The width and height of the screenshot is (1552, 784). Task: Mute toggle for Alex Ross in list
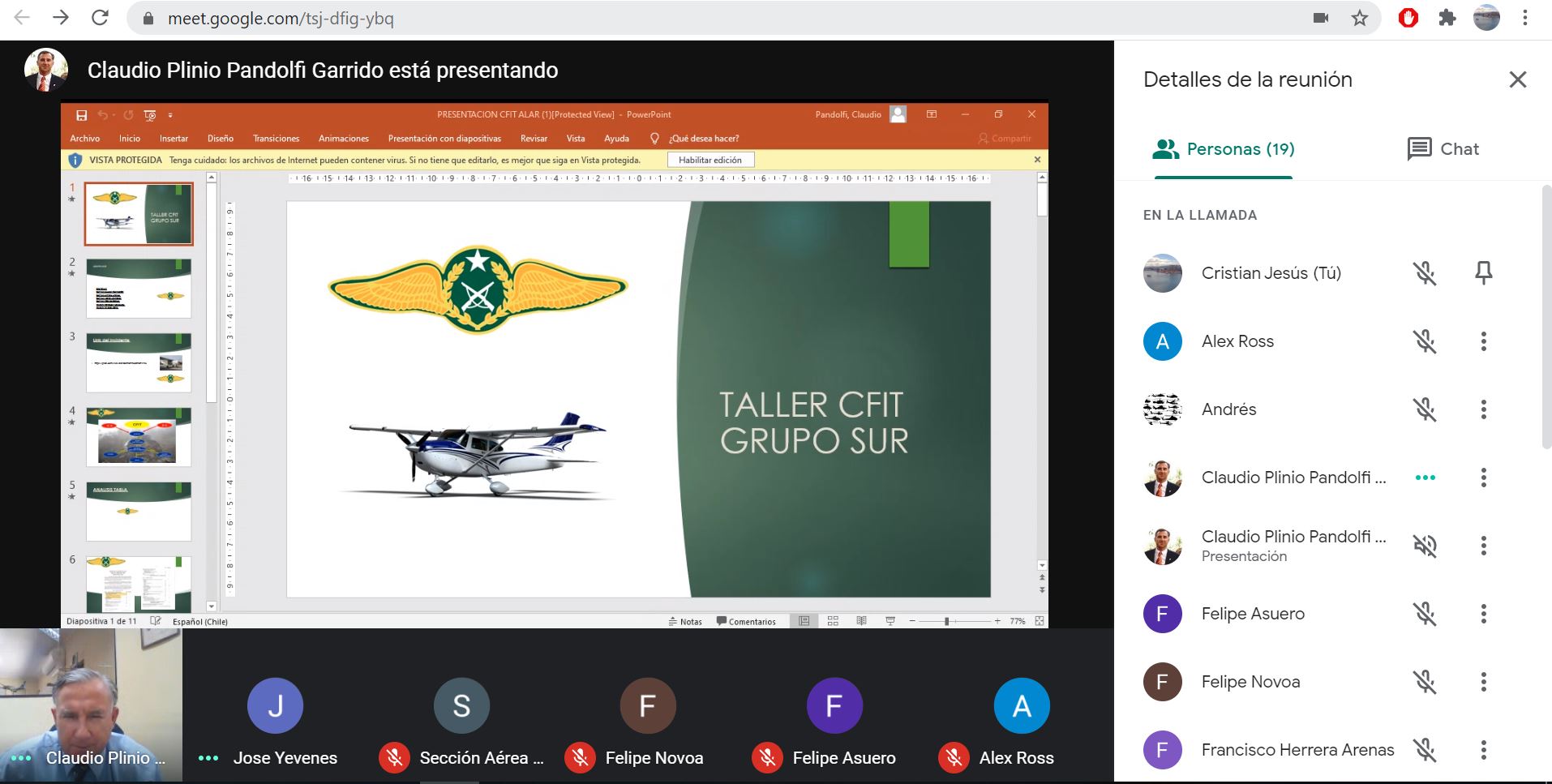tap(1425, 341)
